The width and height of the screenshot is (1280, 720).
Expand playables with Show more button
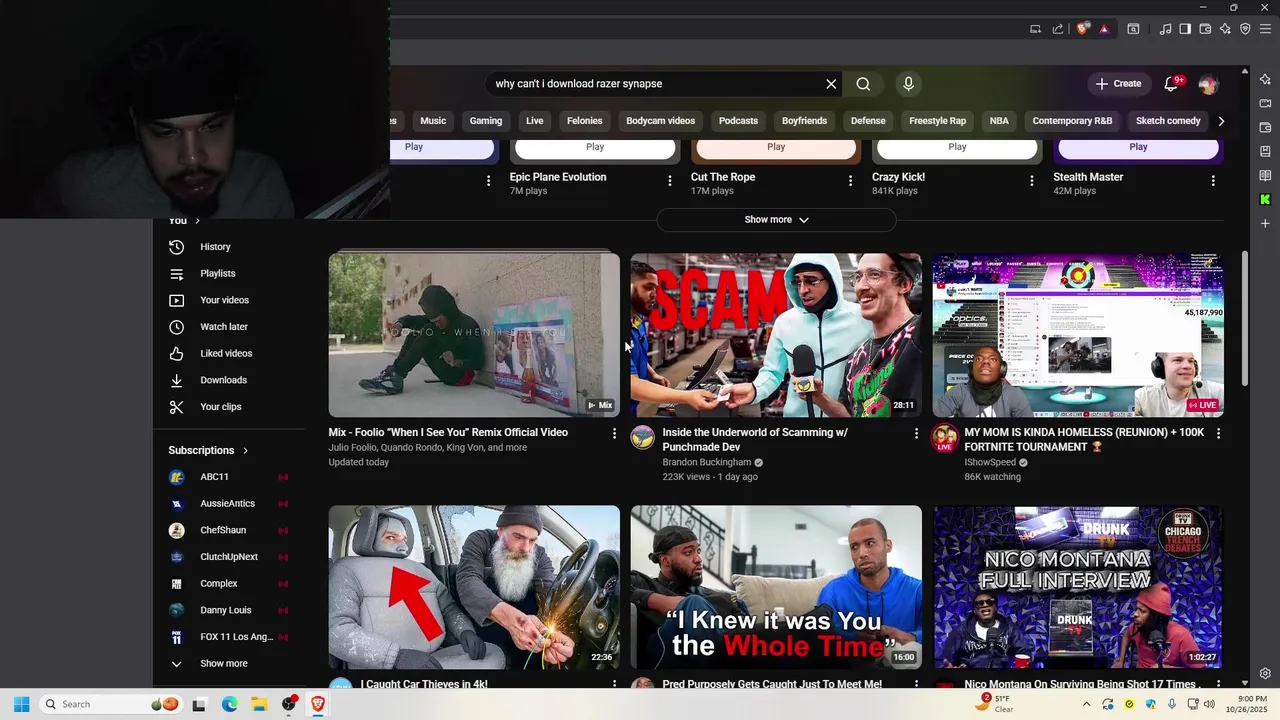click(x=776, y=220)
